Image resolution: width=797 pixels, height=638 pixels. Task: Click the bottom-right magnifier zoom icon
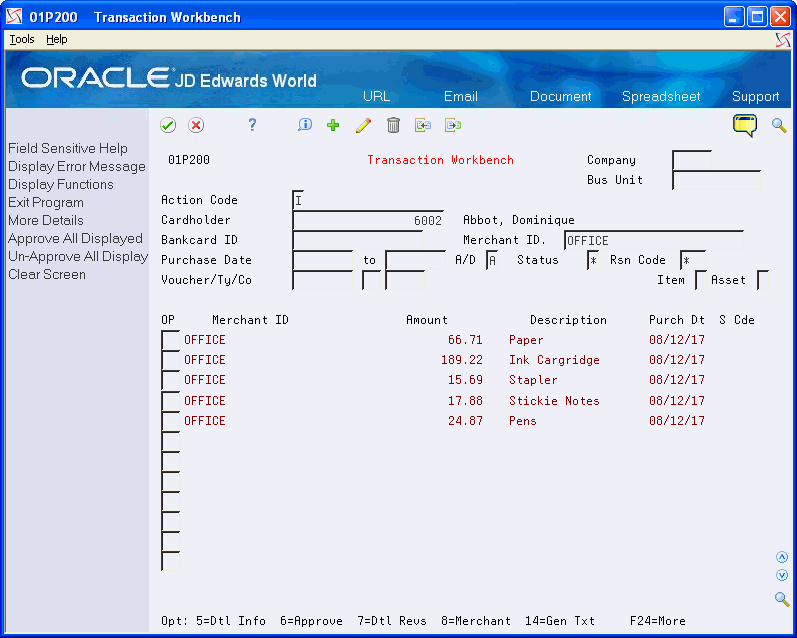coord(782,599)
